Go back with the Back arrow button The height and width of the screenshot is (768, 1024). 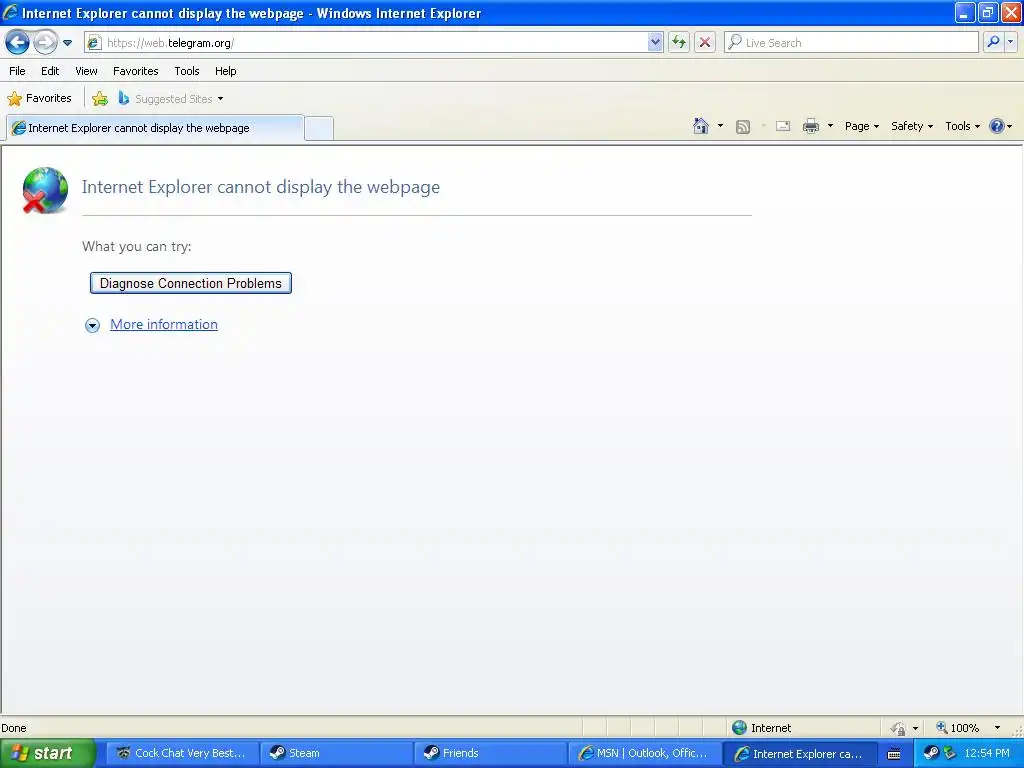click(18, 42)
